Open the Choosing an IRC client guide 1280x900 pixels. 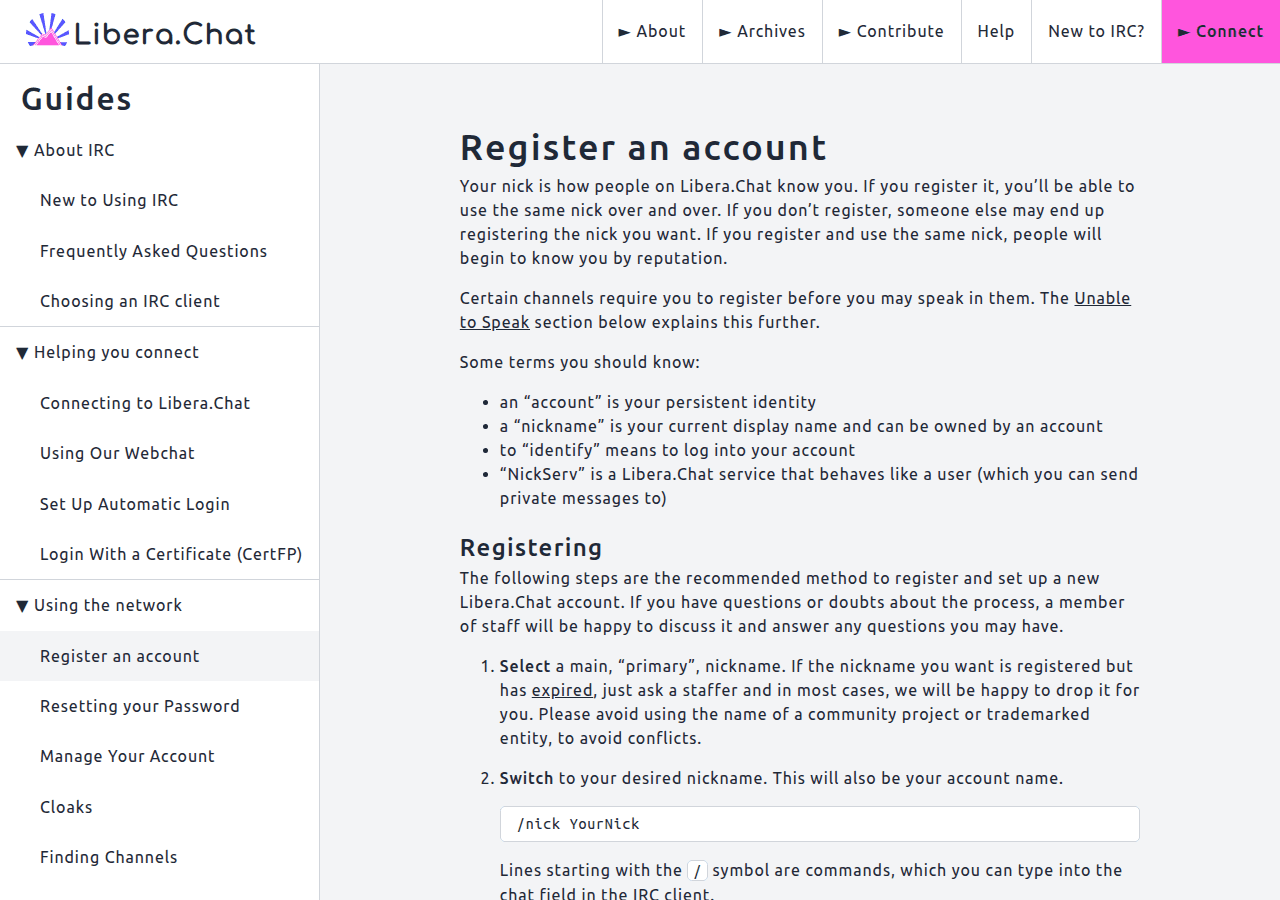[130, 301]
